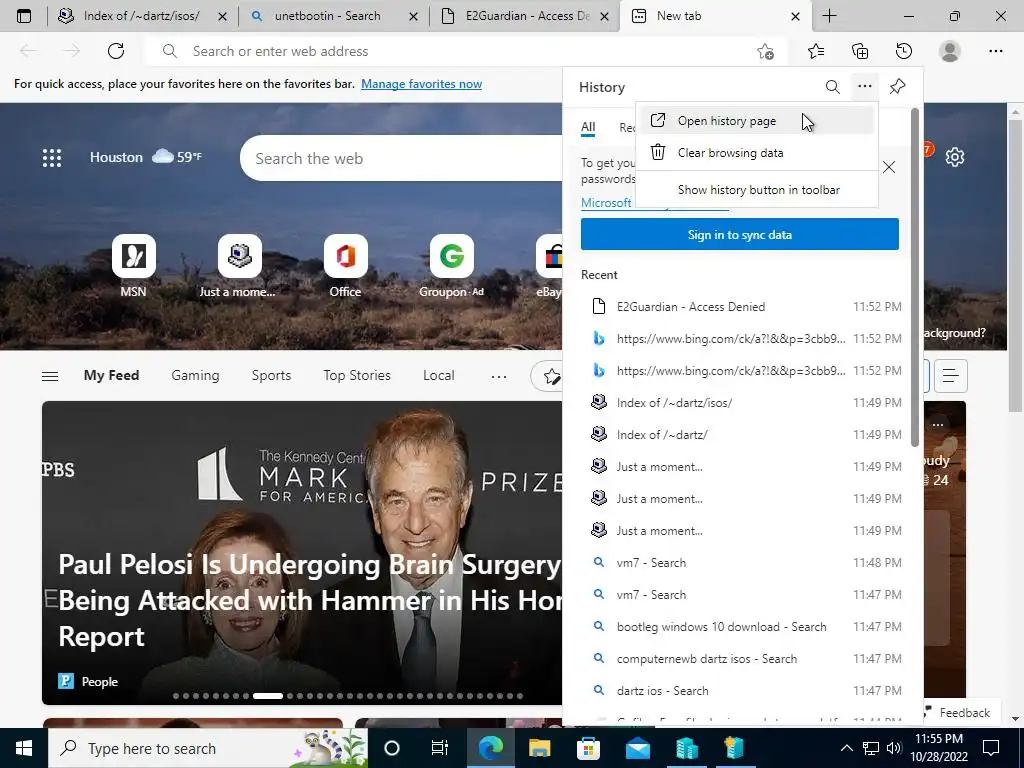Open History panel more options ellipsis
1024x768 pixels.
(x=865, y=86)
